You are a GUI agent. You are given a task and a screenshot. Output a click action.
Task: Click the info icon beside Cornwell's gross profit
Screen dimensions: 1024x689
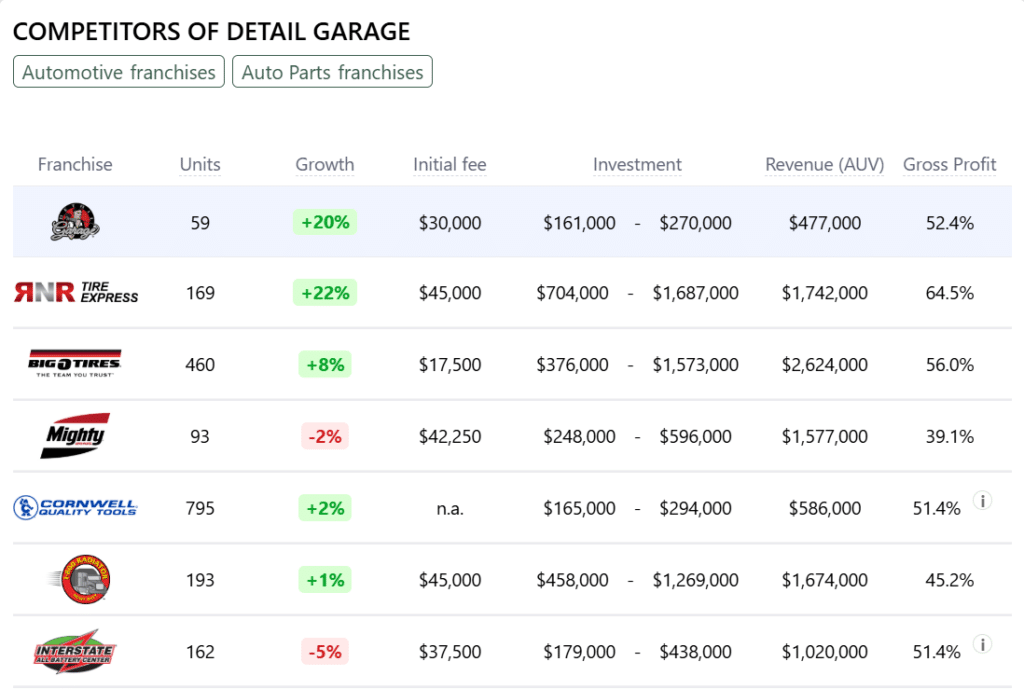(982, 501)
